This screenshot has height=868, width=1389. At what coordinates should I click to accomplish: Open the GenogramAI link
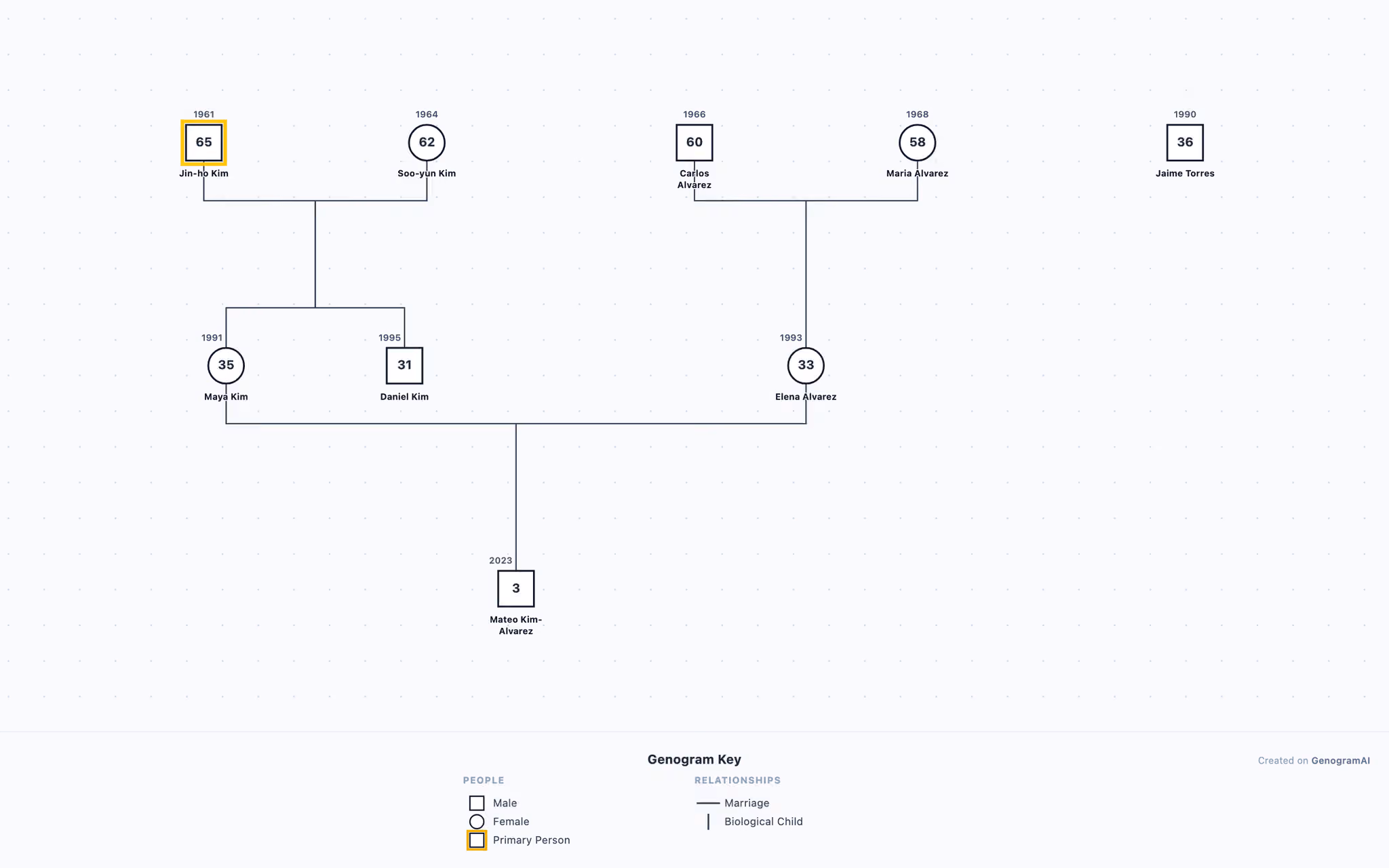click(1340, 761)
